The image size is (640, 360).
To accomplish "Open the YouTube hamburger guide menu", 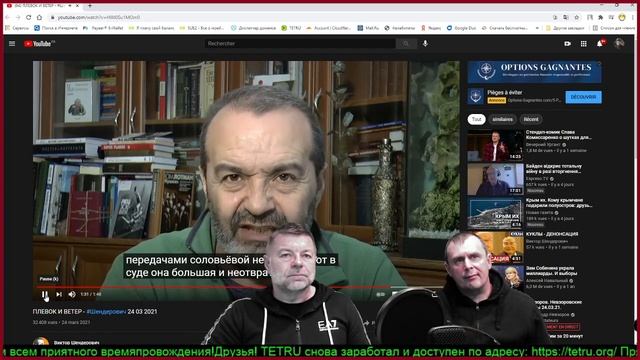I will tap(12, 43).
